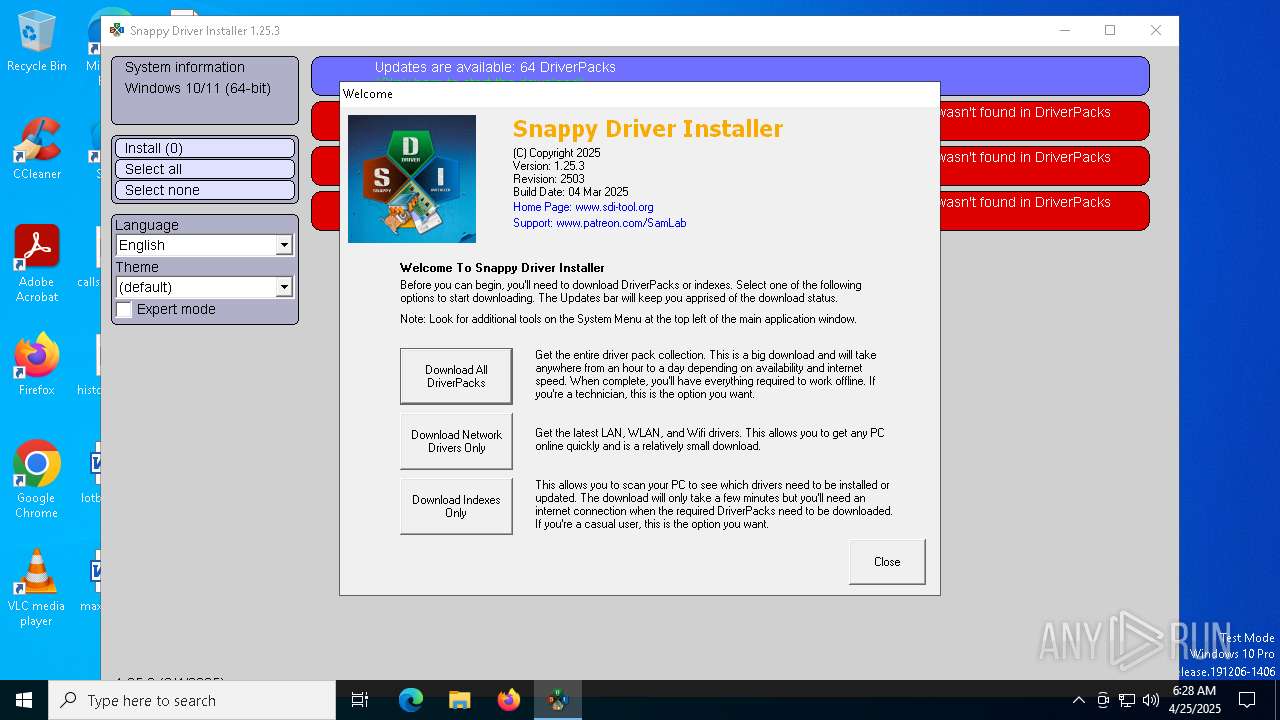Maximize the Snappy Driver Installer window

(1110, 31)
